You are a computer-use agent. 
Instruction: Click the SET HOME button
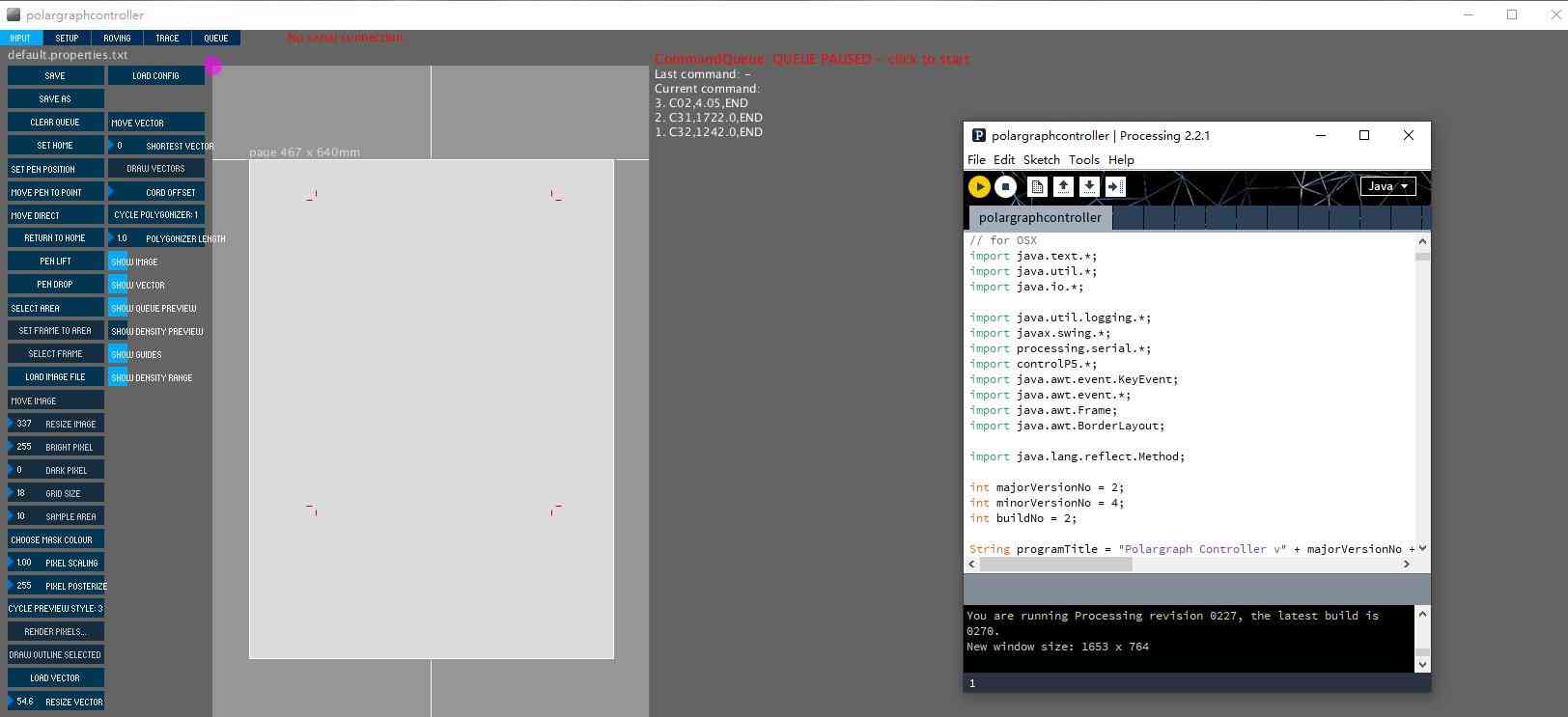[x=55, y=145]
